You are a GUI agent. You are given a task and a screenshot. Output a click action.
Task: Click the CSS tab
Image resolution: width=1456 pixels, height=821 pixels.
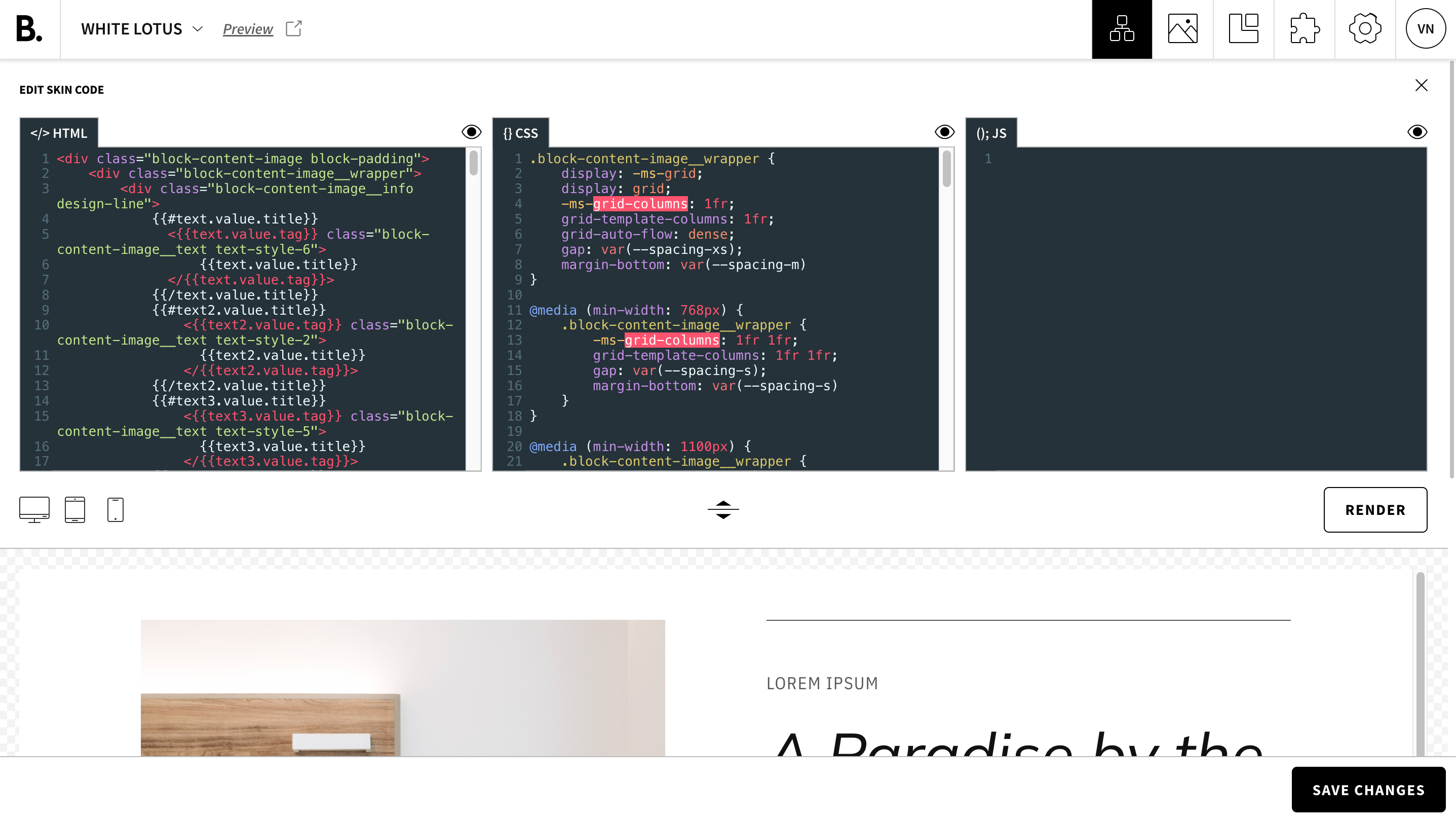521,133
